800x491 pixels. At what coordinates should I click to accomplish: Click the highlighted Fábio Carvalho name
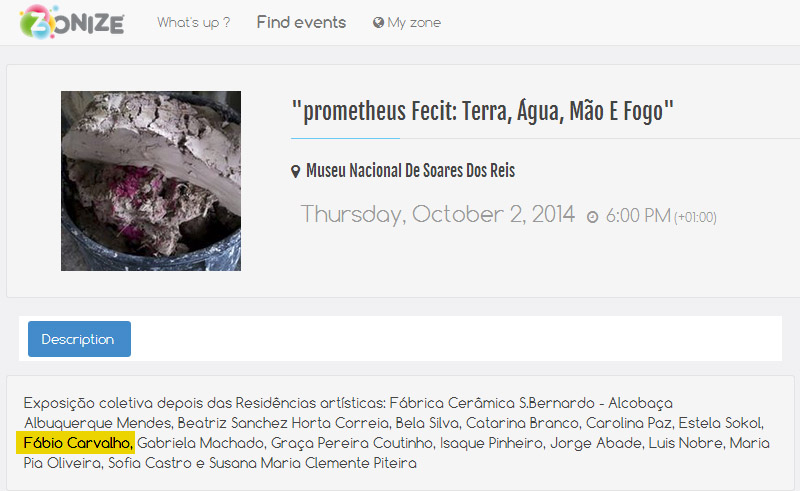76,443
